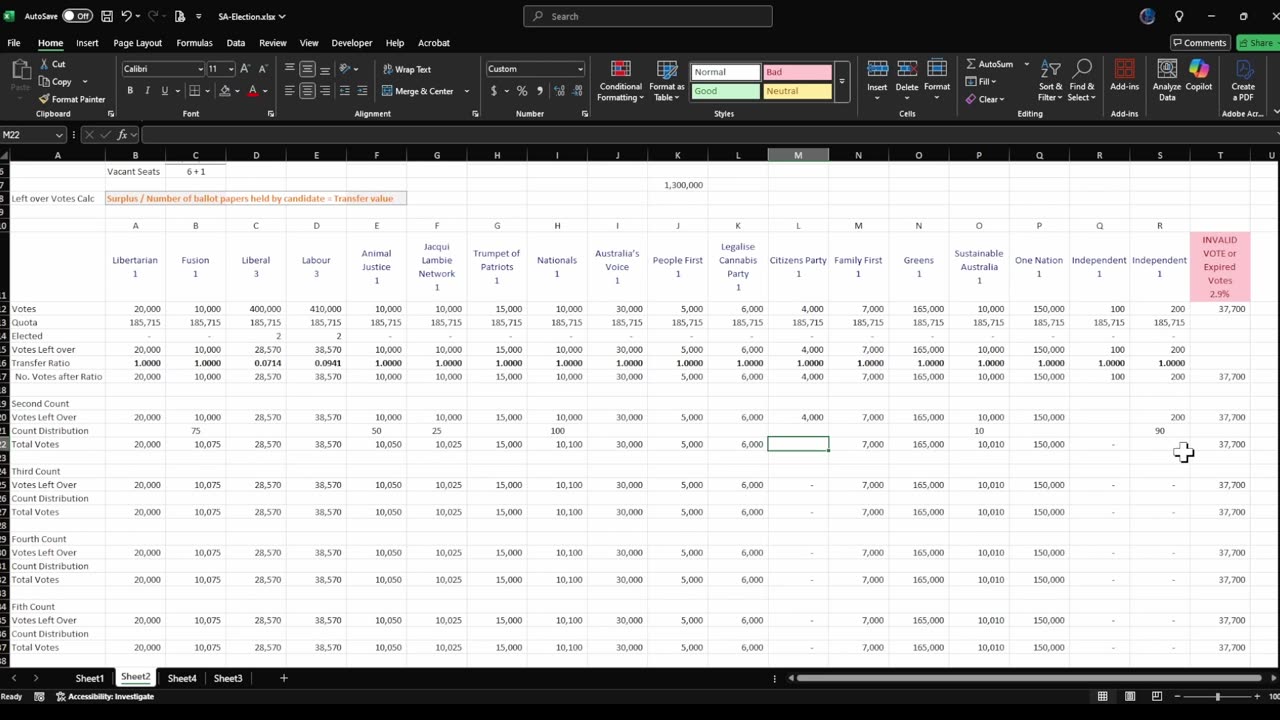Click AutoSum
1280x720 pixels.
point(990,64)
